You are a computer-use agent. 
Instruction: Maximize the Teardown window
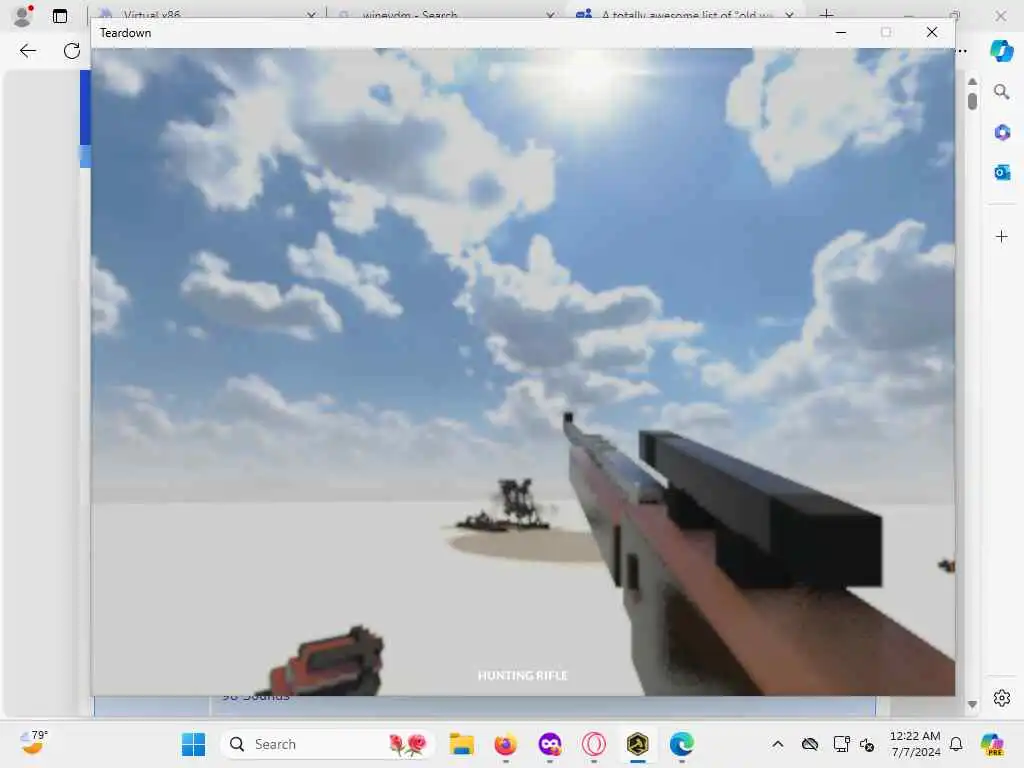(x=886, y=32)
